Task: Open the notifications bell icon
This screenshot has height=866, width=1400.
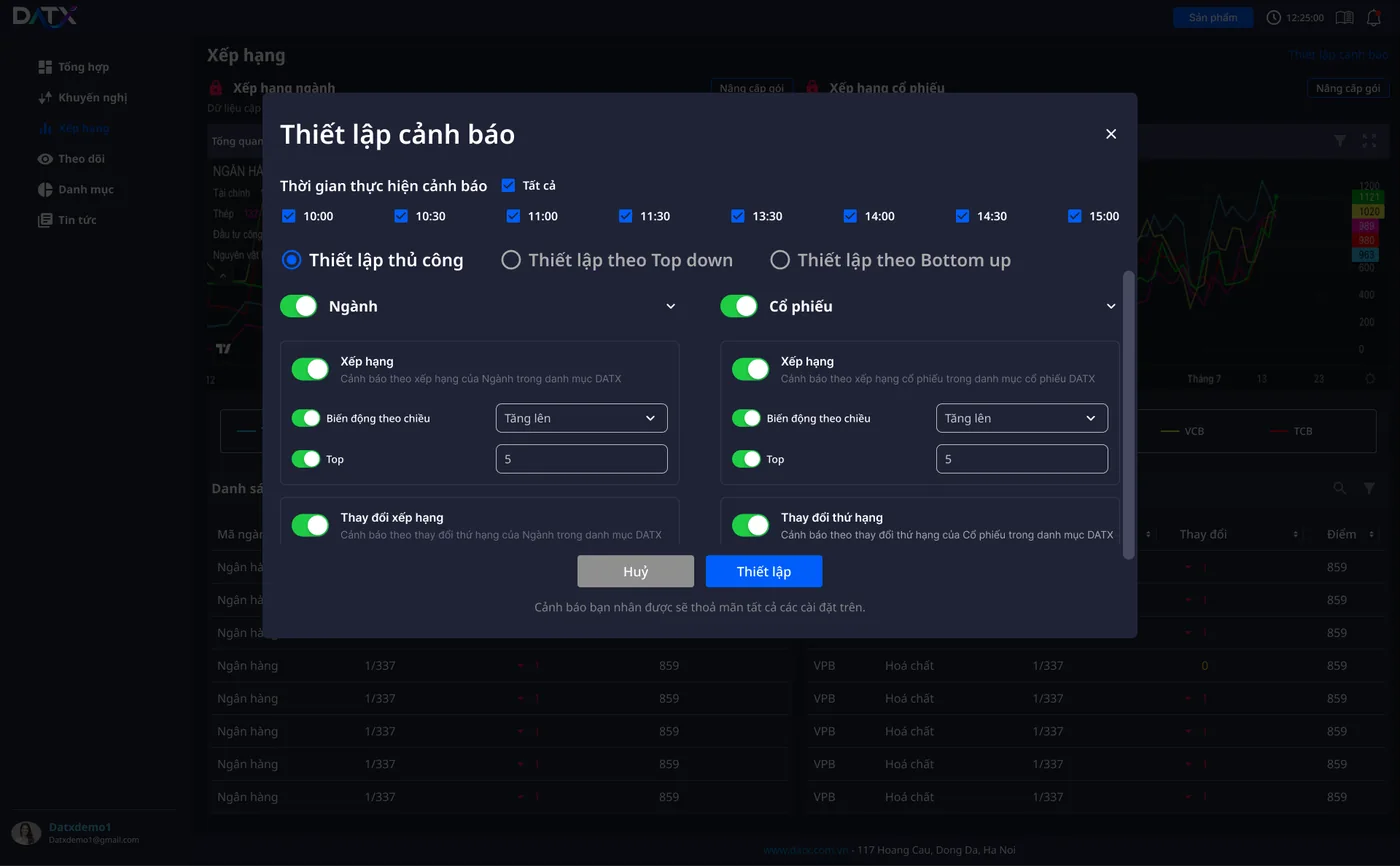Action: pyautogui.click(x=1374, y=17)
